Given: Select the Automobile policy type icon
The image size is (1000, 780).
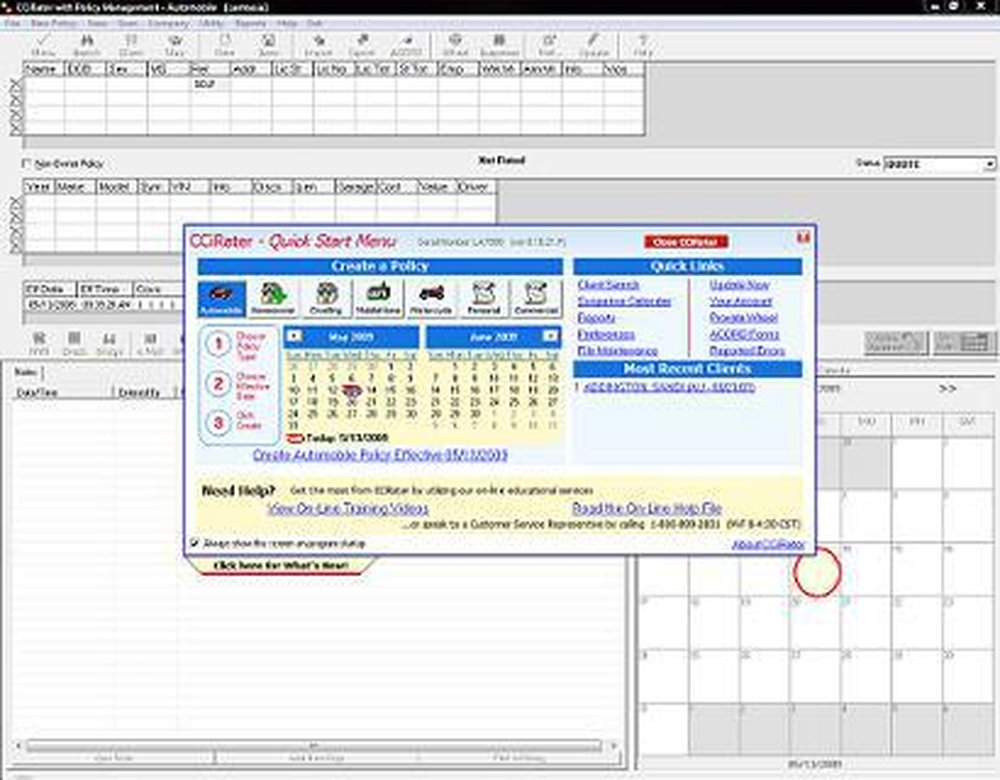Looking at the screenshot, I should tap(221, 298).
